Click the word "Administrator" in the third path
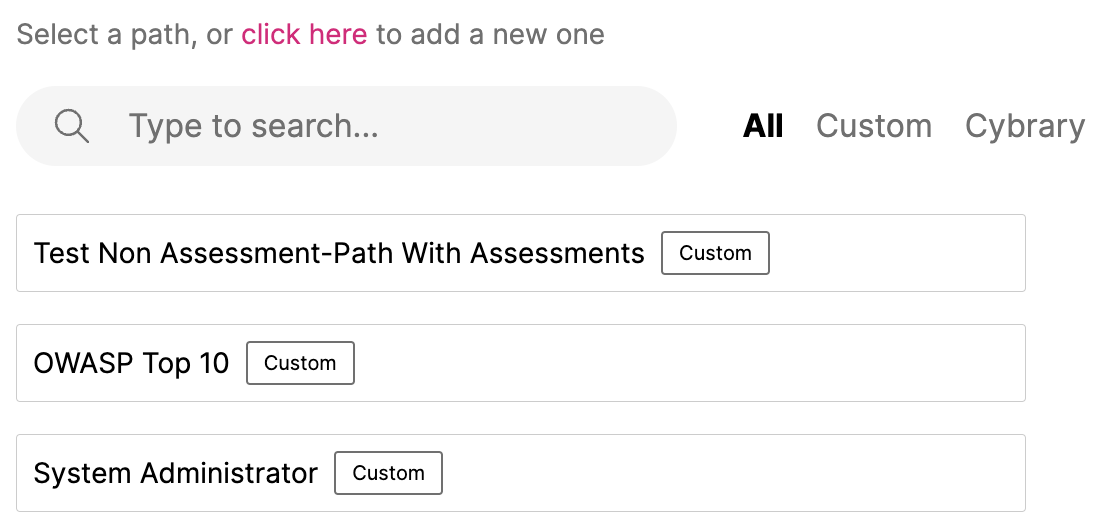This screenshot has height=522, width=1094. pos(229,473)
